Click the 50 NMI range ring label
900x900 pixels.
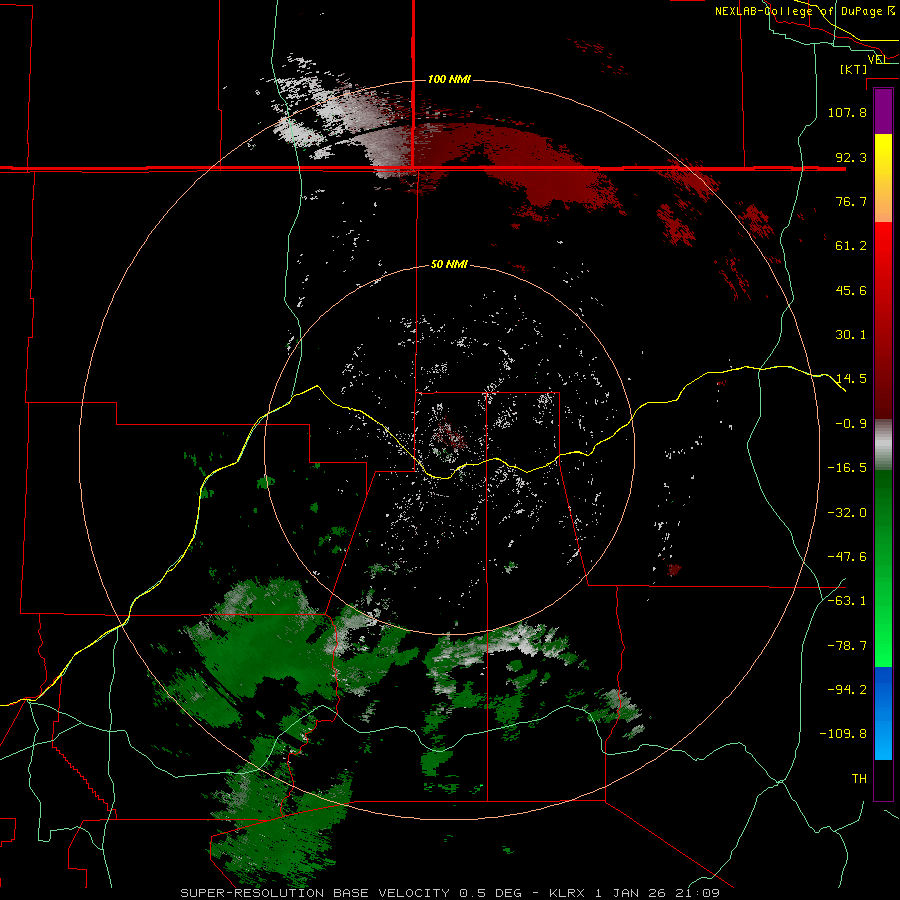(x=449, y=264)
